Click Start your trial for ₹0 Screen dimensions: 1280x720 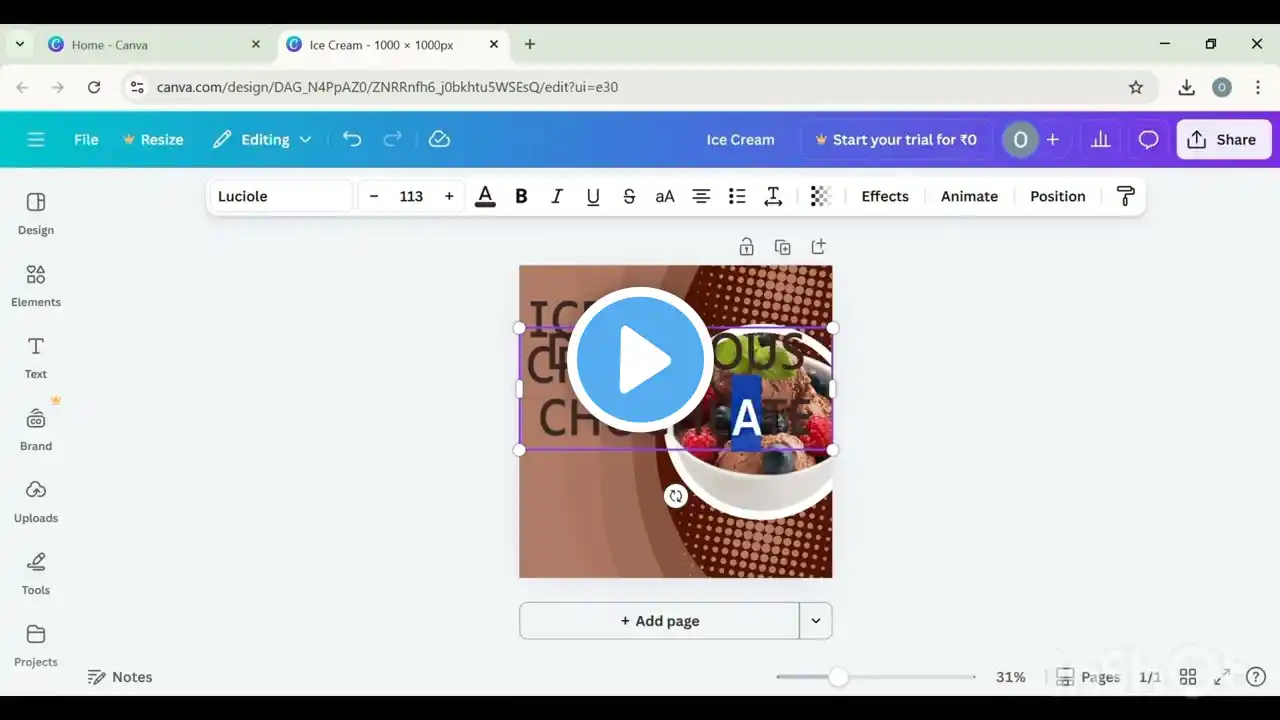click(x=896, y=140)
